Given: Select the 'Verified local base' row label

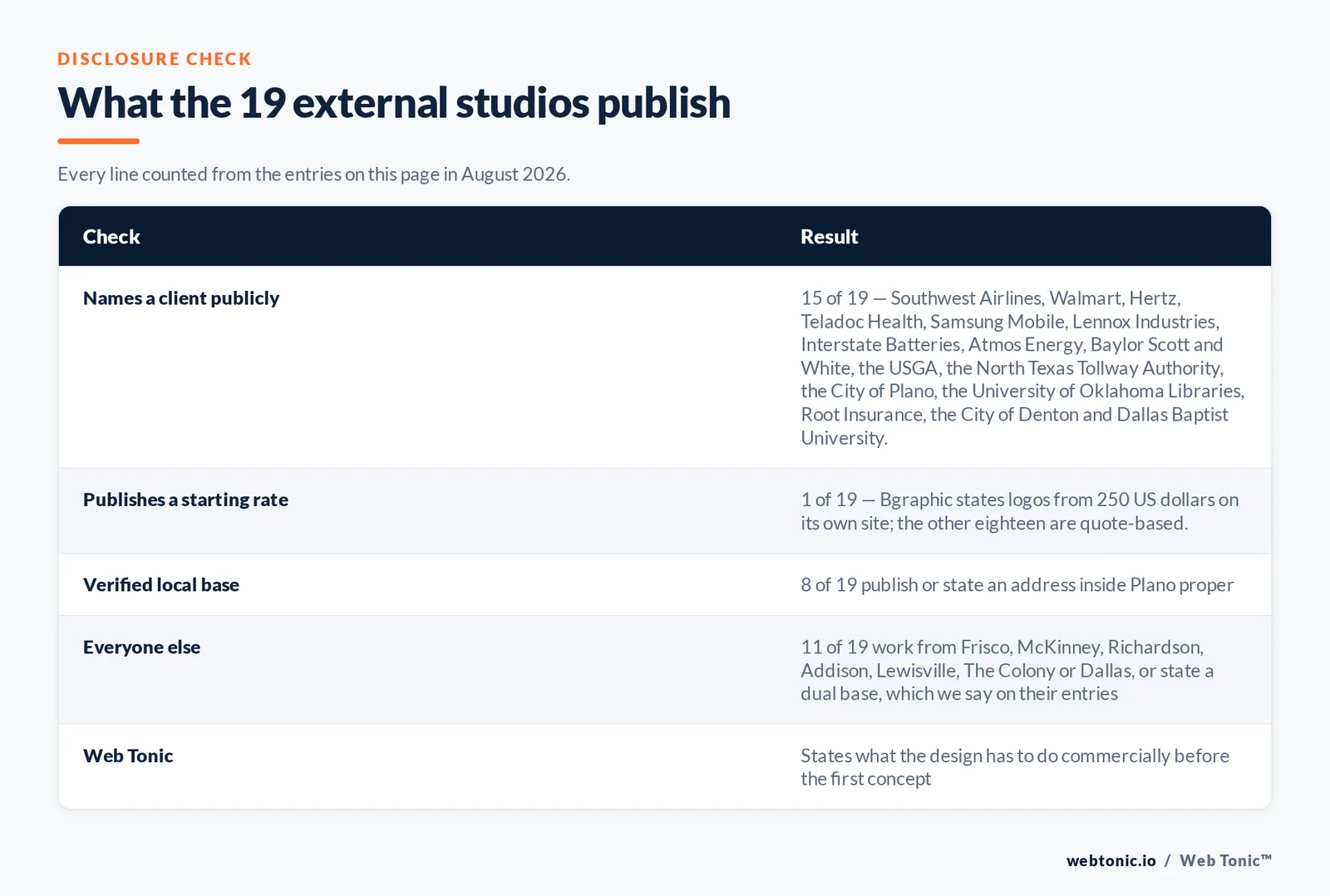Looking at the screenshot, I should click(x=161, y=585).
